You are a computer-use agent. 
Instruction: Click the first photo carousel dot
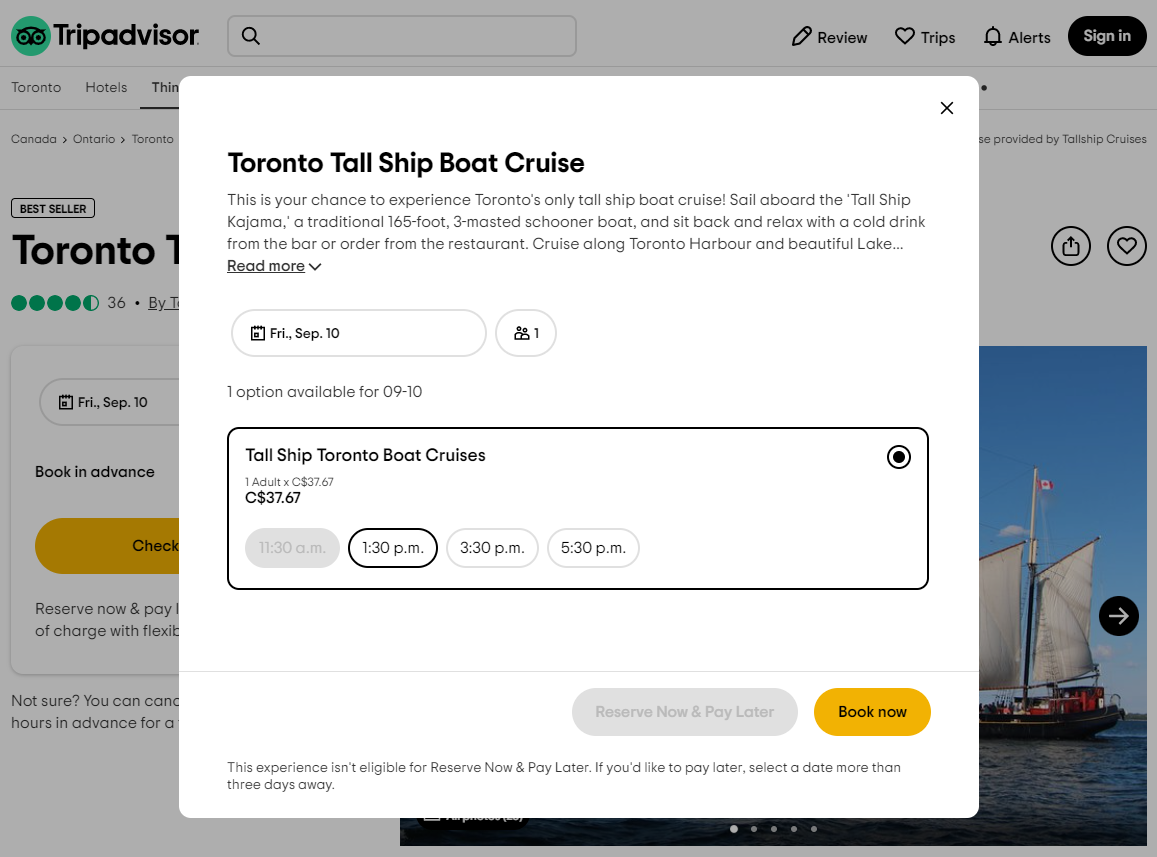(733, 829)
